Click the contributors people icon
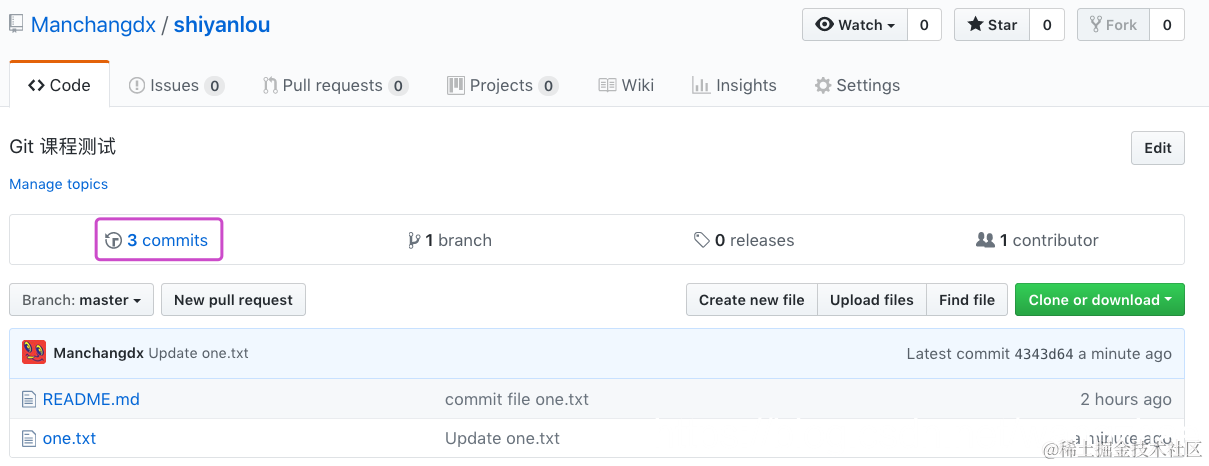Viewport: 1209px width, 466px height. (x=985, y=240)
